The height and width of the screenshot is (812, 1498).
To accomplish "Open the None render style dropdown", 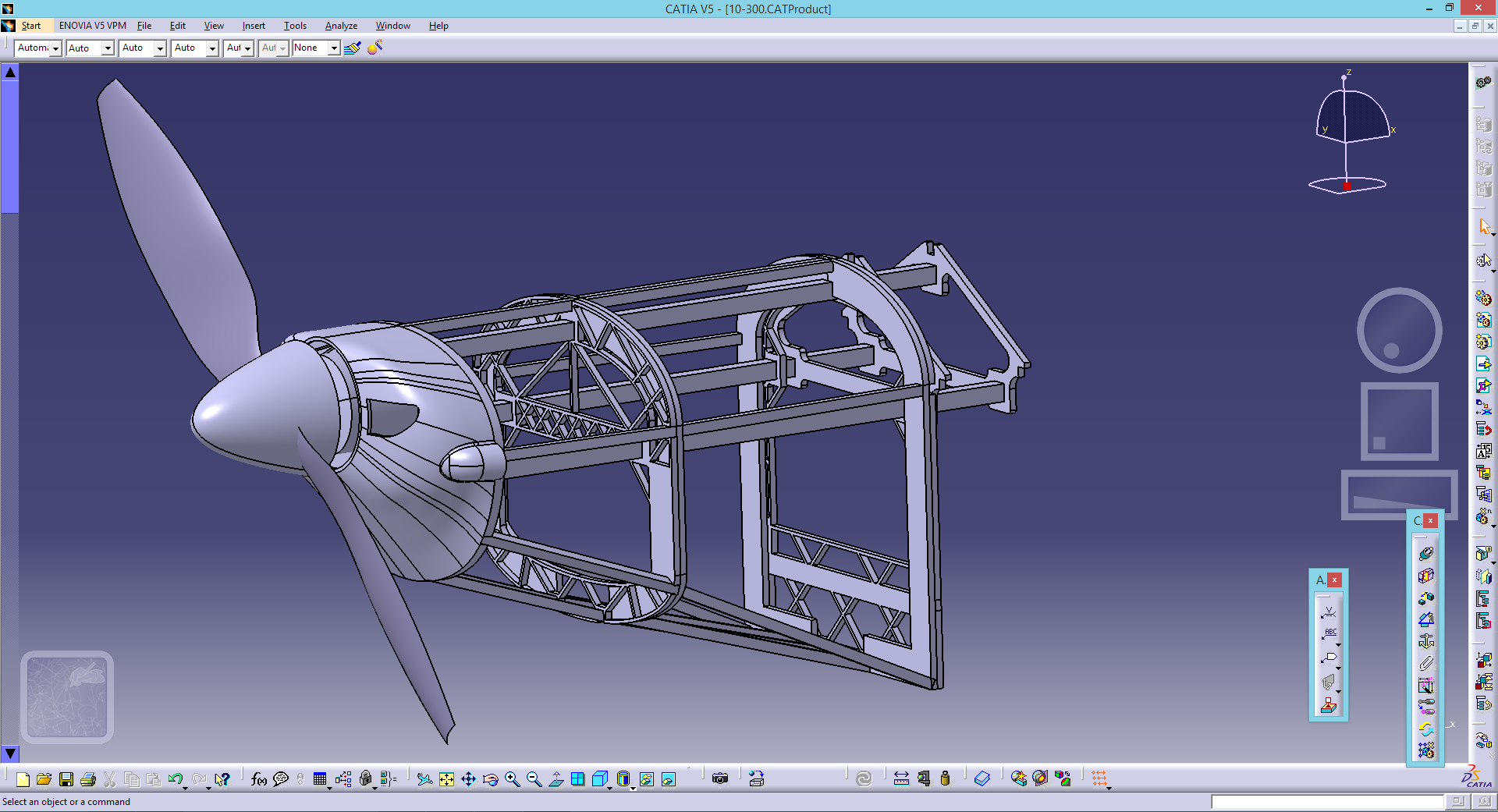I will (334, 48).
